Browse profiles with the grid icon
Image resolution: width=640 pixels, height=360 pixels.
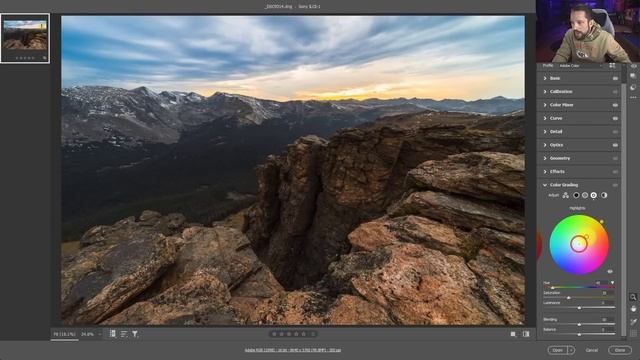click(612, 65)
